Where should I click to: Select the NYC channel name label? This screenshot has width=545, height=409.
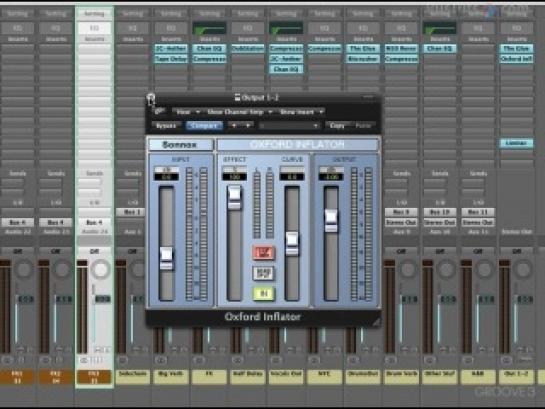point(324,377)
